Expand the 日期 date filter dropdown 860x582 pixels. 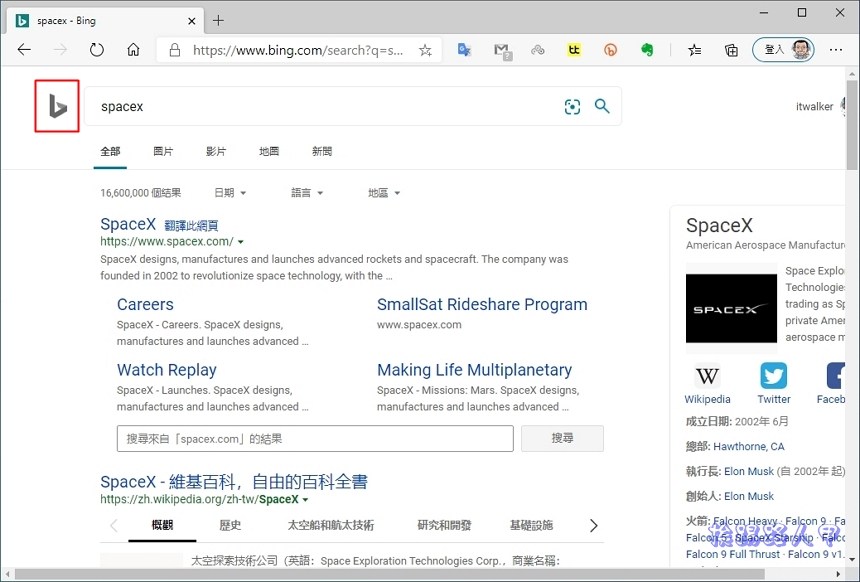click(x=230, y=193)
